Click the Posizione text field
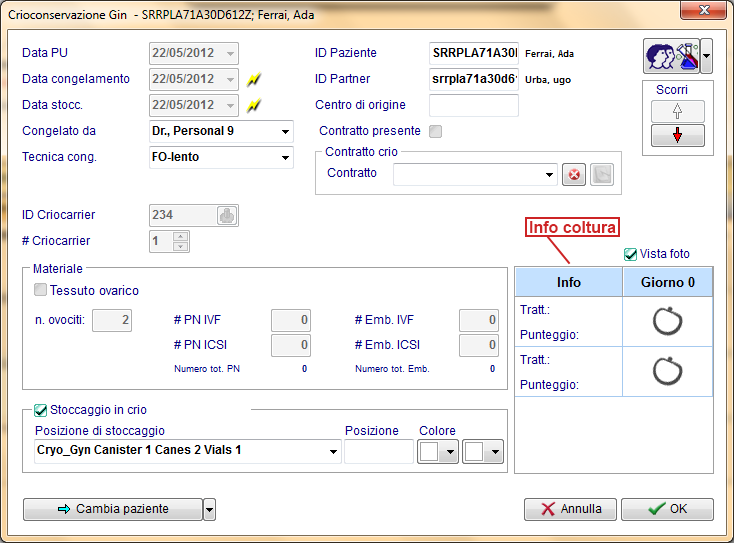Image resolution: width=734 pixels, height=543 pixels. pos(379,452)
